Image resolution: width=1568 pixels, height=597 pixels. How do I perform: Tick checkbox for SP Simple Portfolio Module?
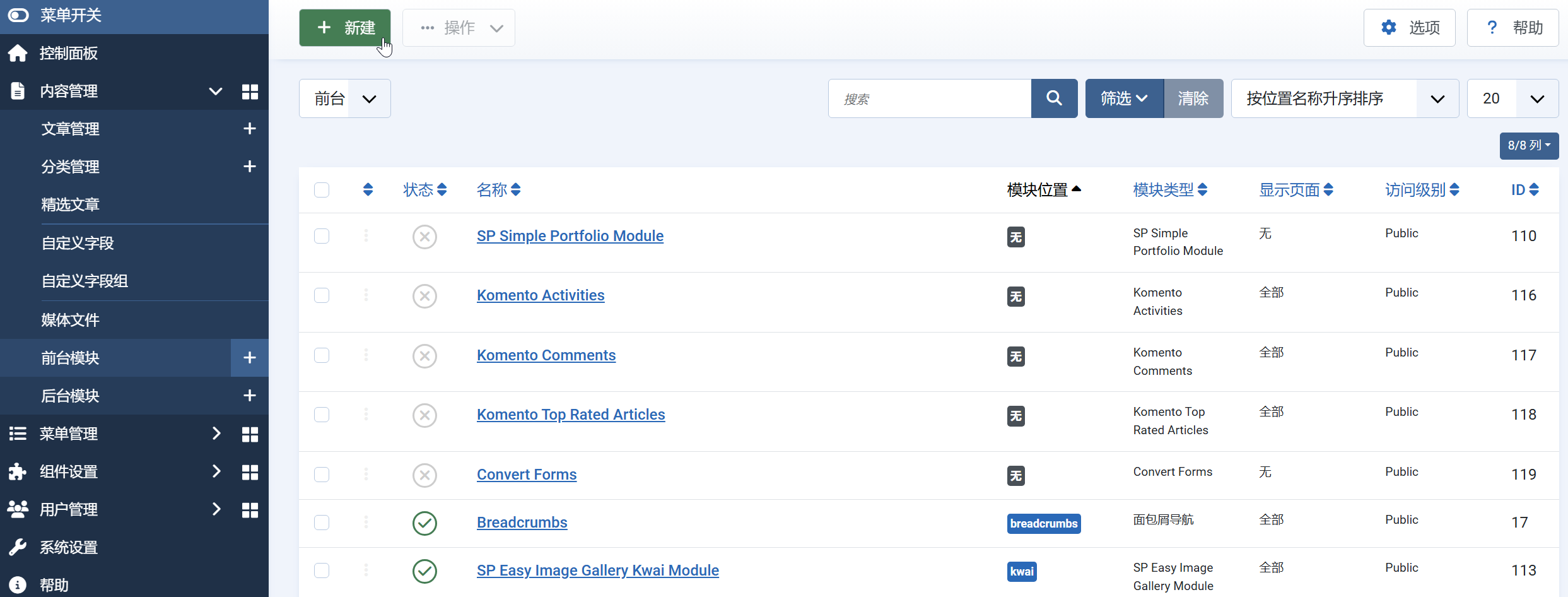click(322, 236)
